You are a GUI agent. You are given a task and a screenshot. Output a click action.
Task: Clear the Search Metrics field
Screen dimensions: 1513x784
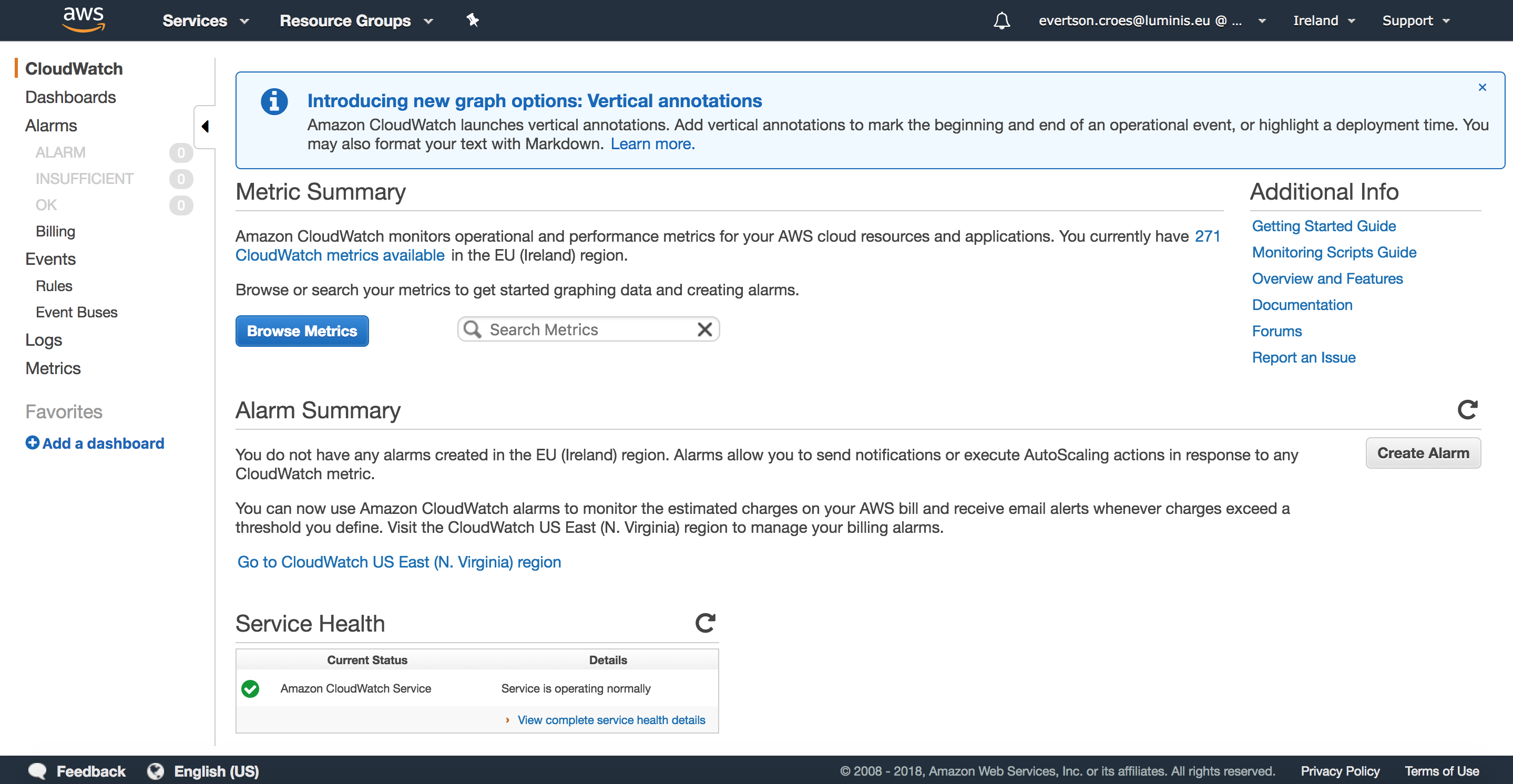coord(704,329)
